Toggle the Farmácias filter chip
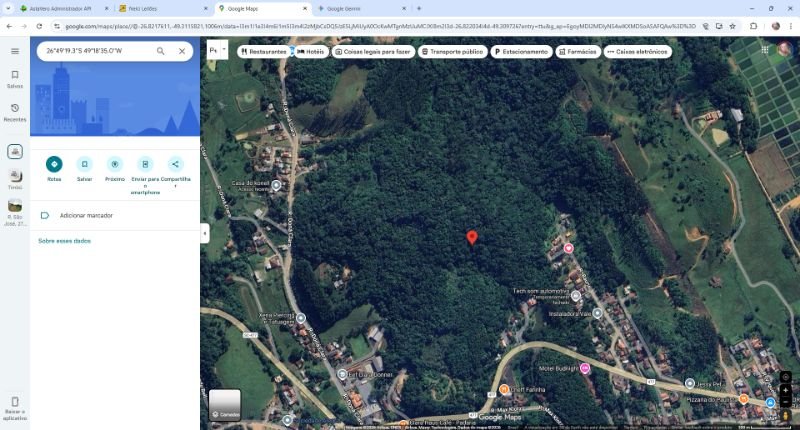Screen dimensions: 800x430 pyautogui.click(x=578, y=51)
